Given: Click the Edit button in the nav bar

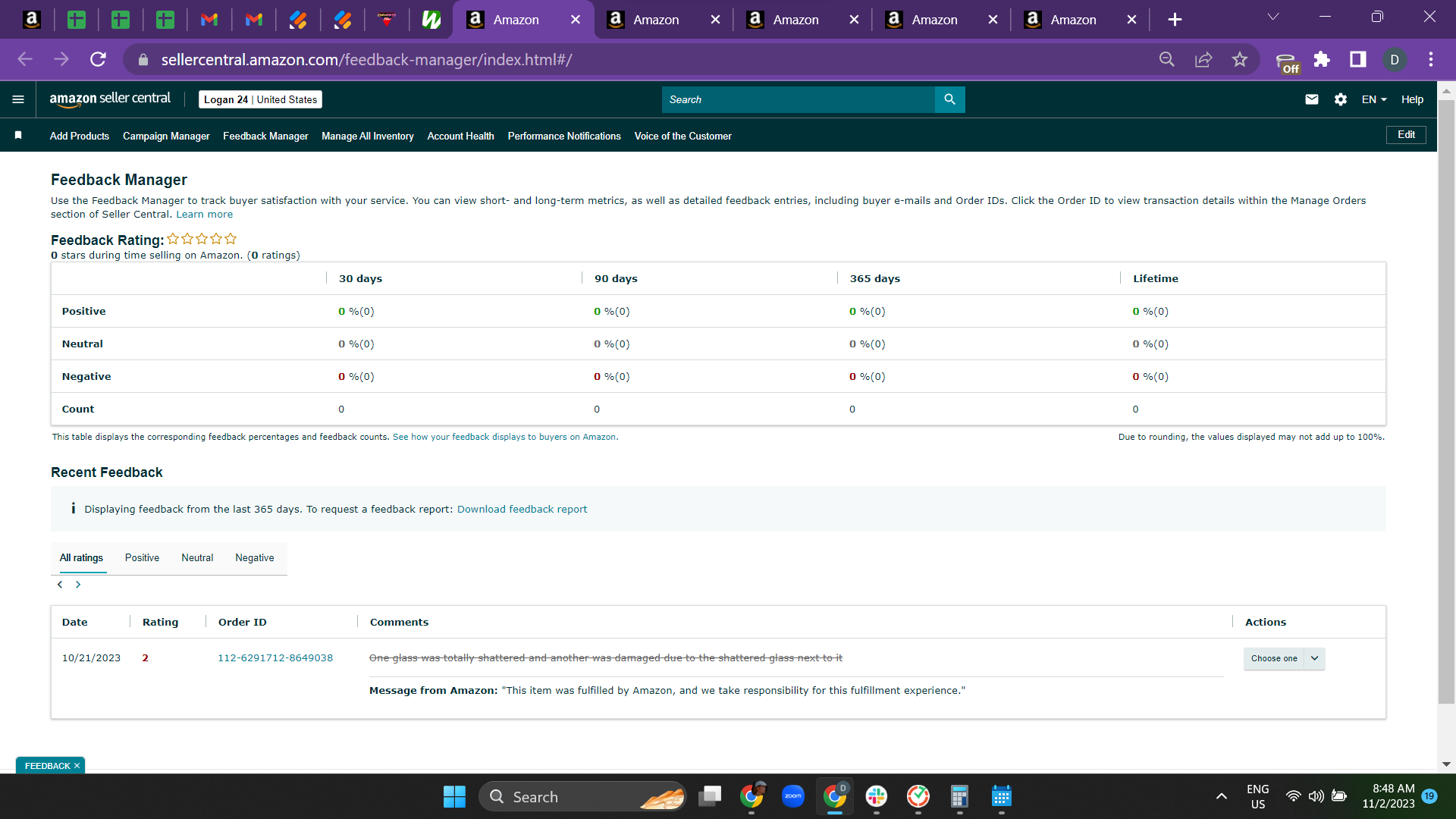Looking at the screenshot, I should [1406, 135].
